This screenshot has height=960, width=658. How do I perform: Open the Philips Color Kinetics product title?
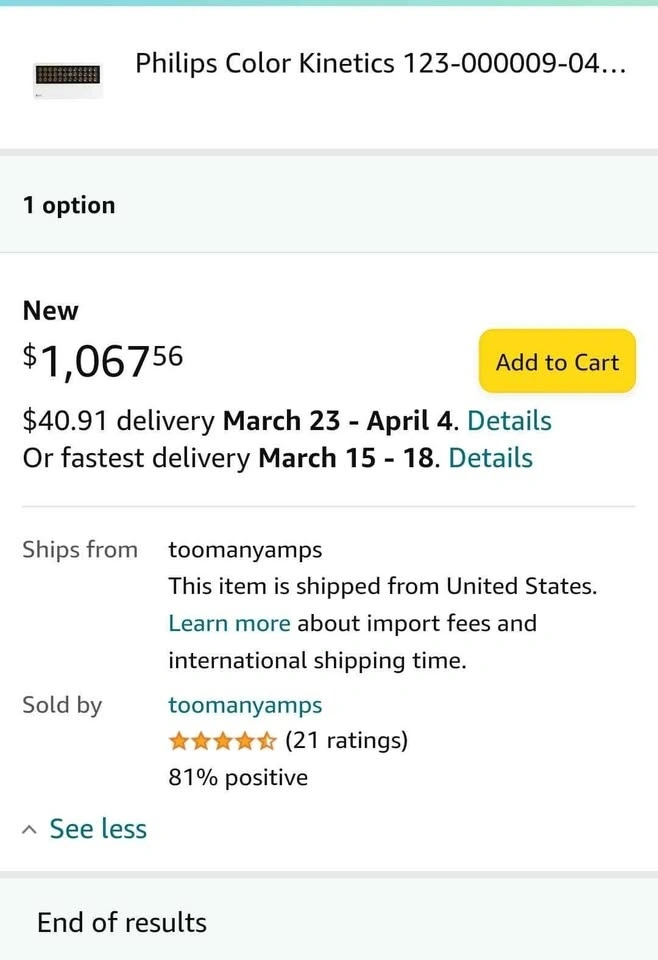pyautogui.click(x=380, y=64)
